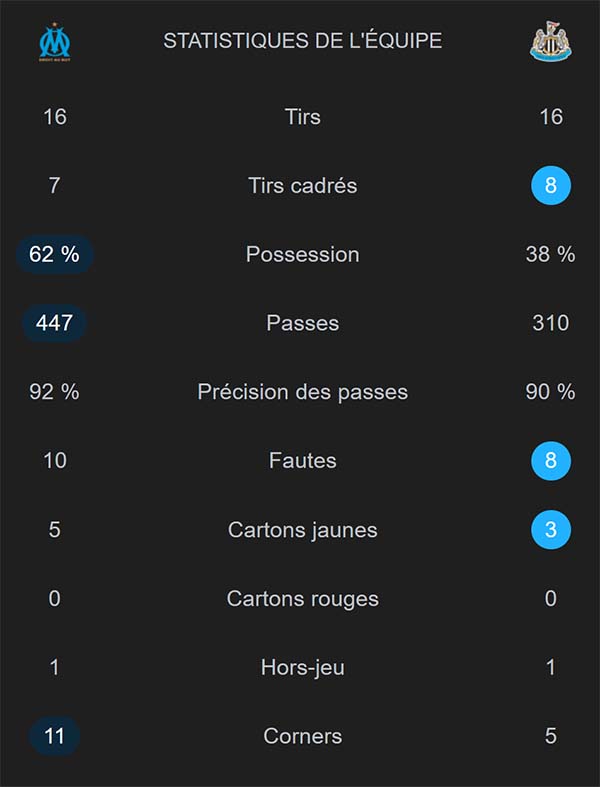Image resolution: width=600 pixels, height=787 pixels.
Task: Select the highlighted 8 shots-on-target badge
Action: (551, 186)
